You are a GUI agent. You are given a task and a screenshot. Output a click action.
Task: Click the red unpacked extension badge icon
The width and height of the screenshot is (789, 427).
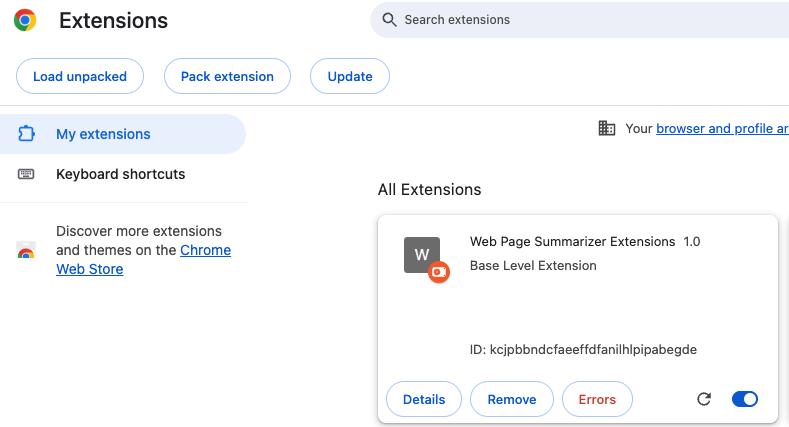[438, 272]
